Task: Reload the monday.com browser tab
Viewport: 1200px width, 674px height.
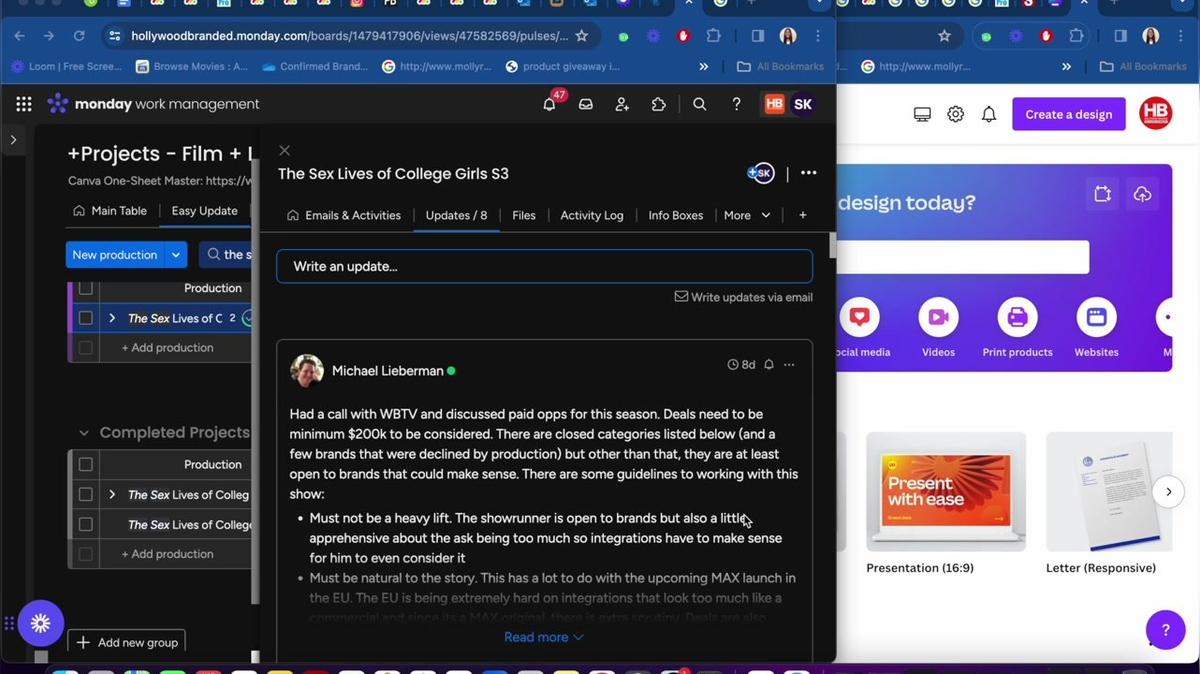Action: [x=79, y=36]
